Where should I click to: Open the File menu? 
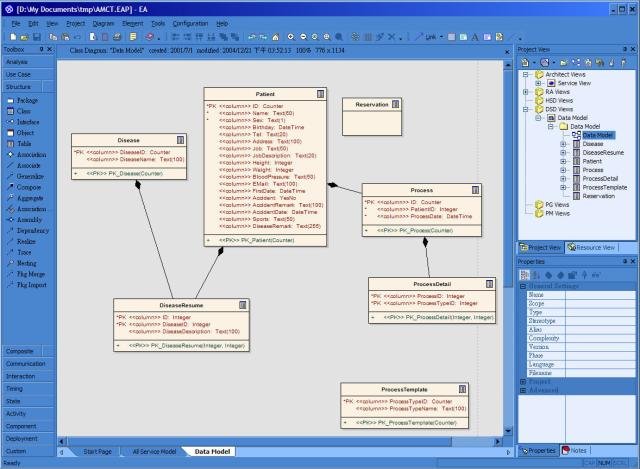pos(16,24)
